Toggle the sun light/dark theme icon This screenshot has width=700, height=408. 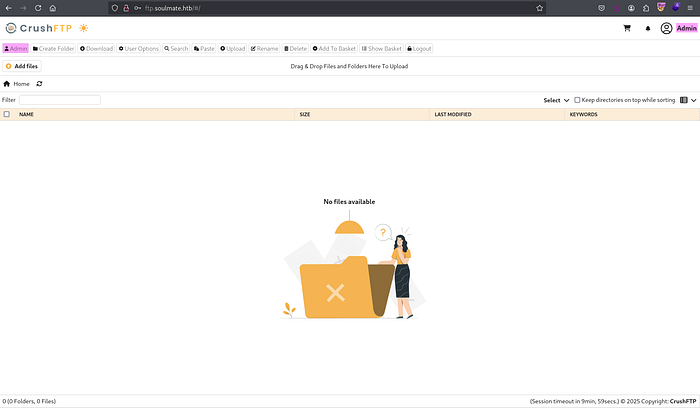click(x=83, y=28)
